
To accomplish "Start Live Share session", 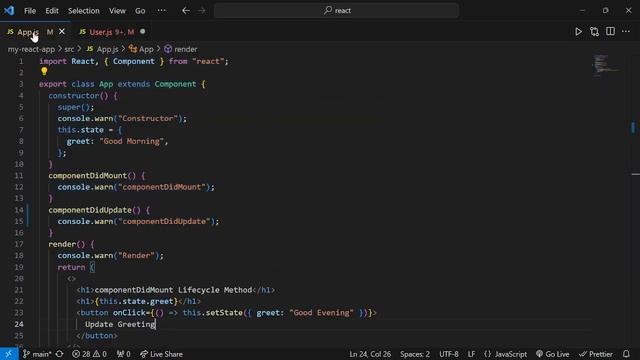I will [x=161, y=354].
